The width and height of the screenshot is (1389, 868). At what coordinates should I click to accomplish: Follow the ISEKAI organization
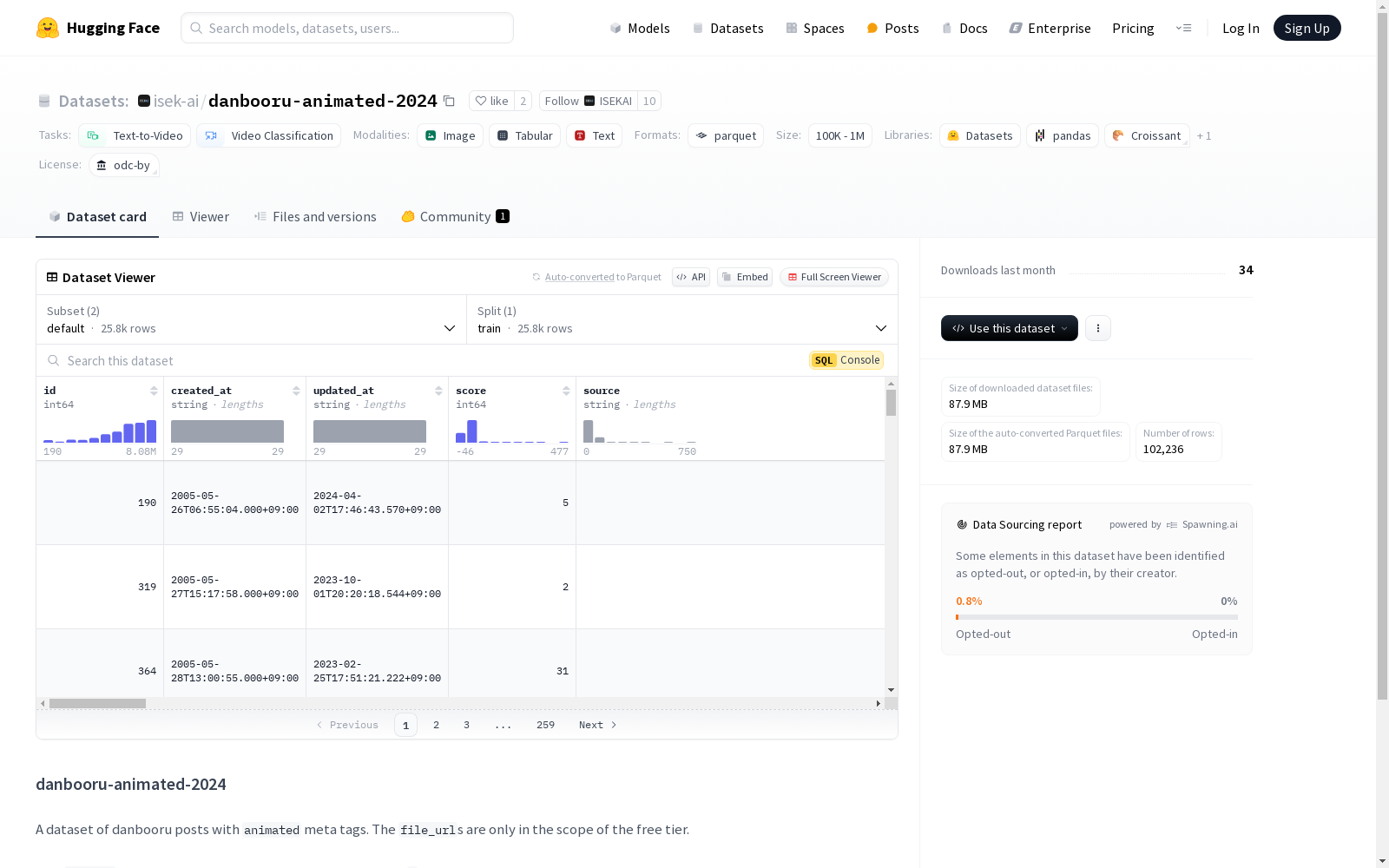(x=589, y=101)
